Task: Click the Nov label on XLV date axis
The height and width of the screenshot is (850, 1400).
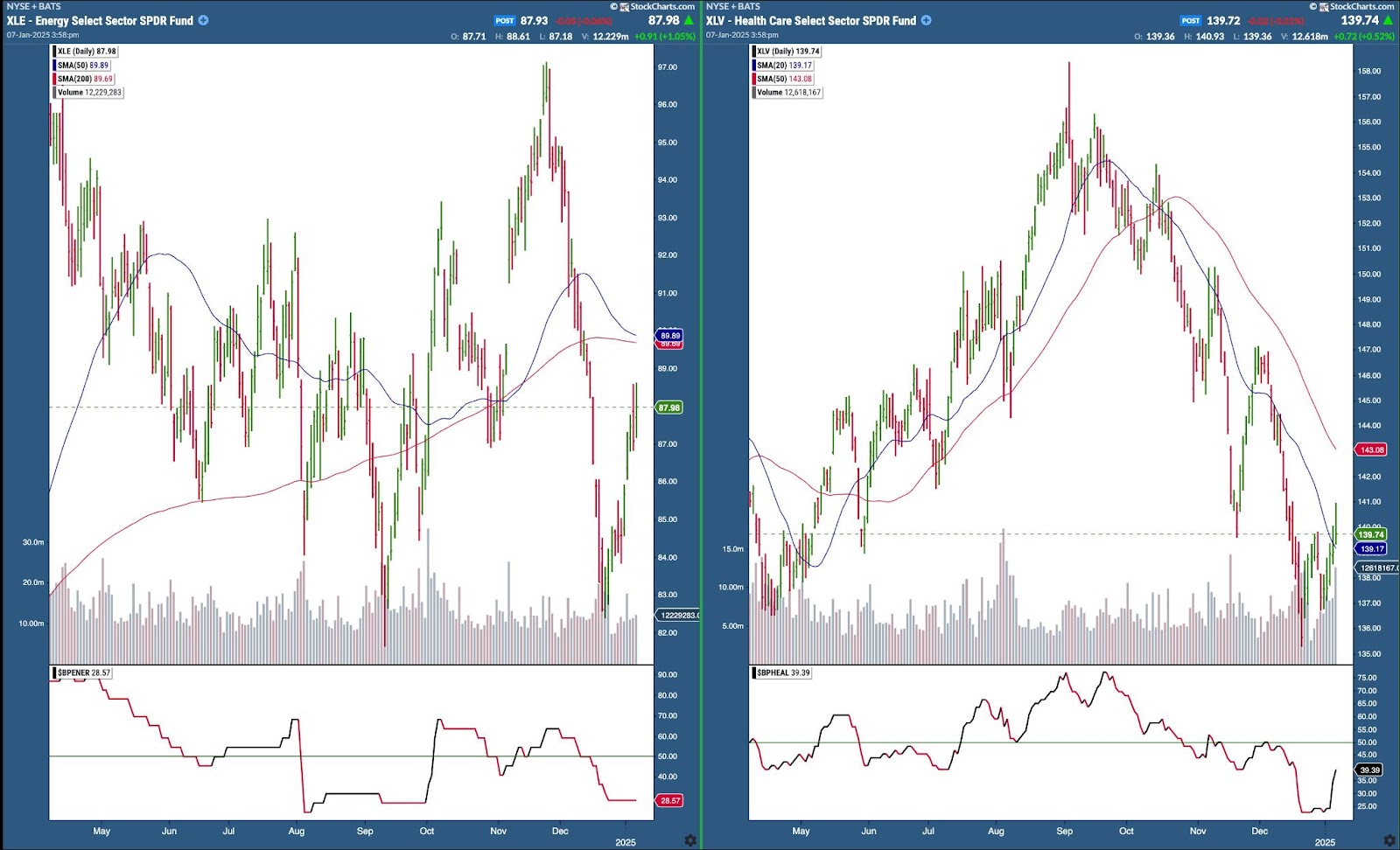Action: click(x=1198, y=831)
